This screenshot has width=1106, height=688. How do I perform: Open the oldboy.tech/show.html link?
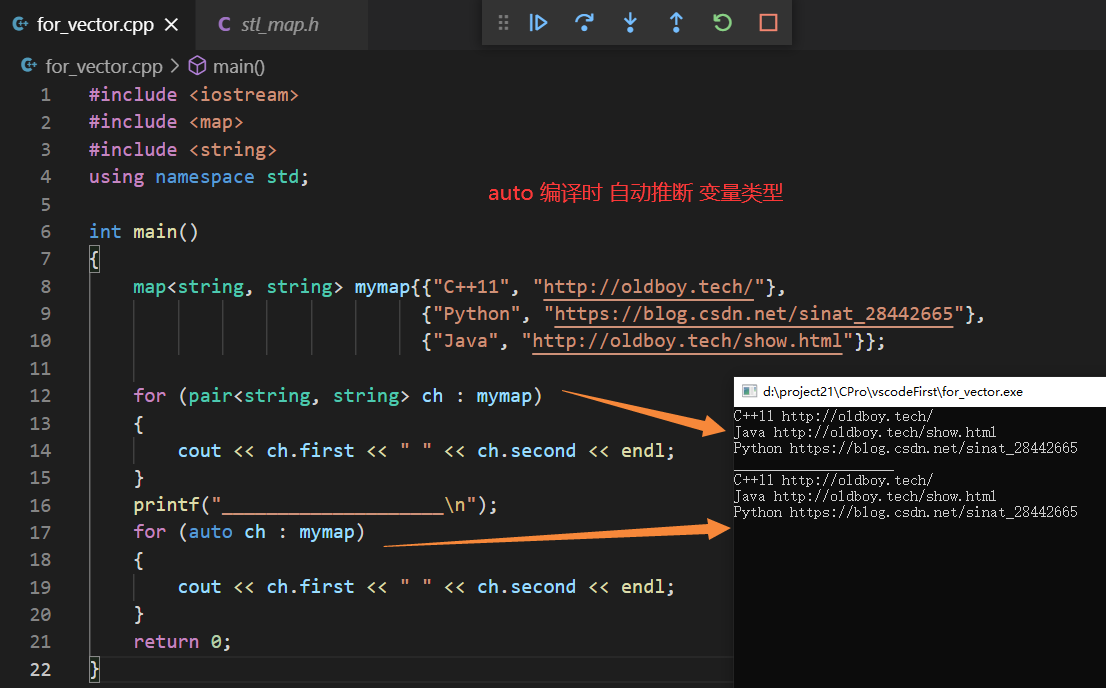pos(687,341)
